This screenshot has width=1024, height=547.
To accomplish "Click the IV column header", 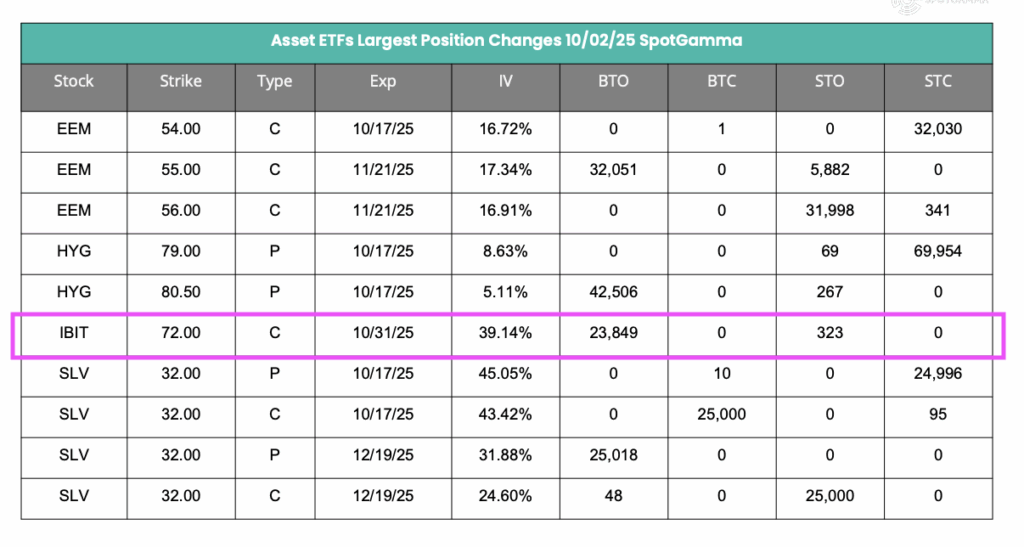I will click(505, 81).
